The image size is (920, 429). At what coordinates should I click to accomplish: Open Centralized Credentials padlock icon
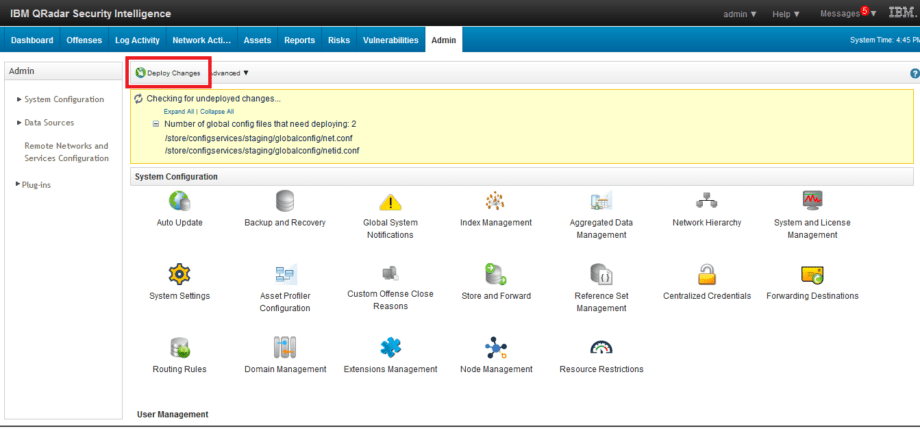tap(707, 274)
